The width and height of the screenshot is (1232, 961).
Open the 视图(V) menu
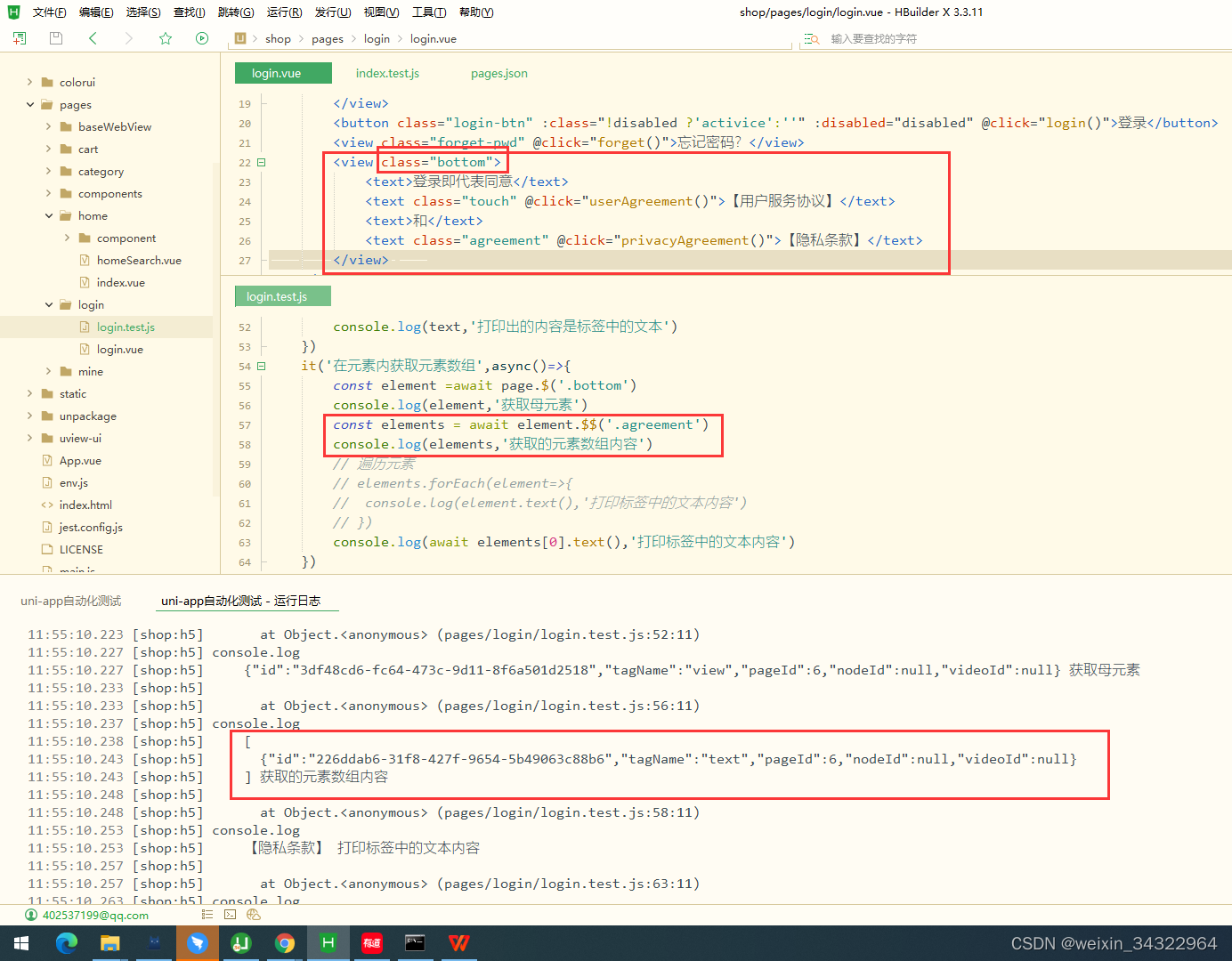point(381,12)
